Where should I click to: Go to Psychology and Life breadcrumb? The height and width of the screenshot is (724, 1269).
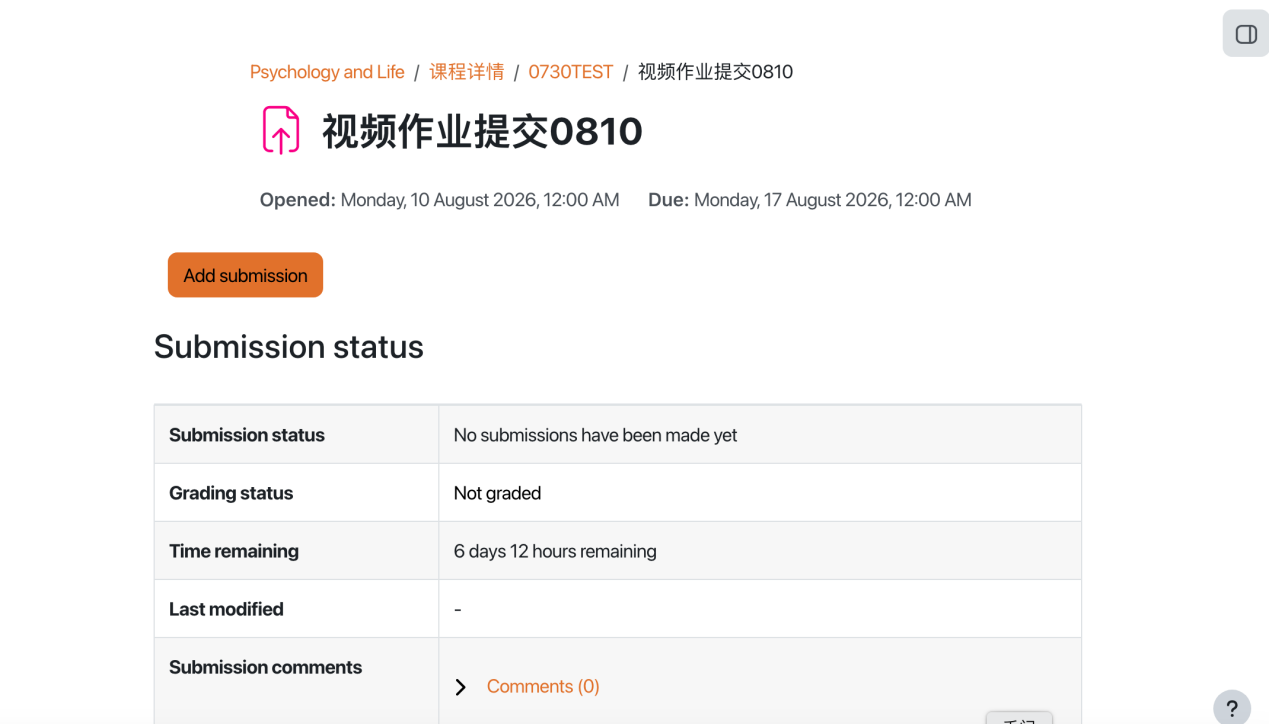point(327,72)
